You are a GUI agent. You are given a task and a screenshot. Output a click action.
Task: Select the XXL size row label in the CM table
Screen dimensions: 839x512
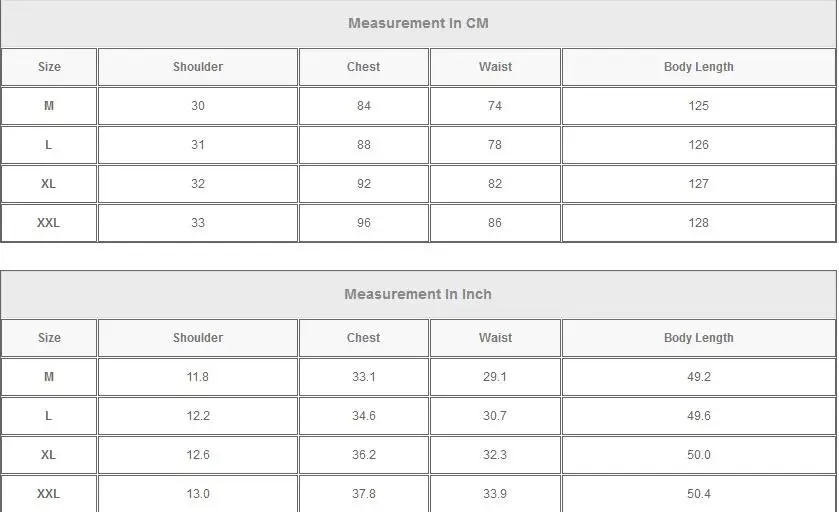pyautogui.click(x=48, y=223)
